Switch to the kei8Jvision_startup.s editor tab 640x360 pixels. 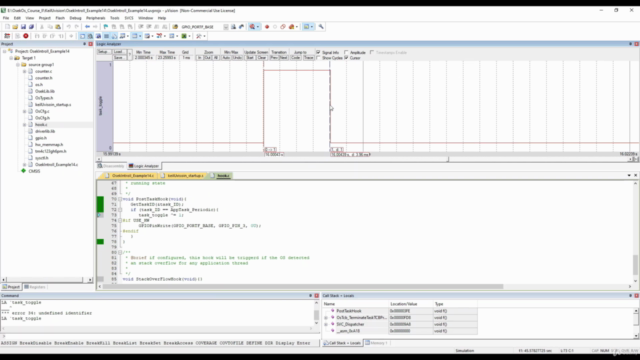[184, 176]
